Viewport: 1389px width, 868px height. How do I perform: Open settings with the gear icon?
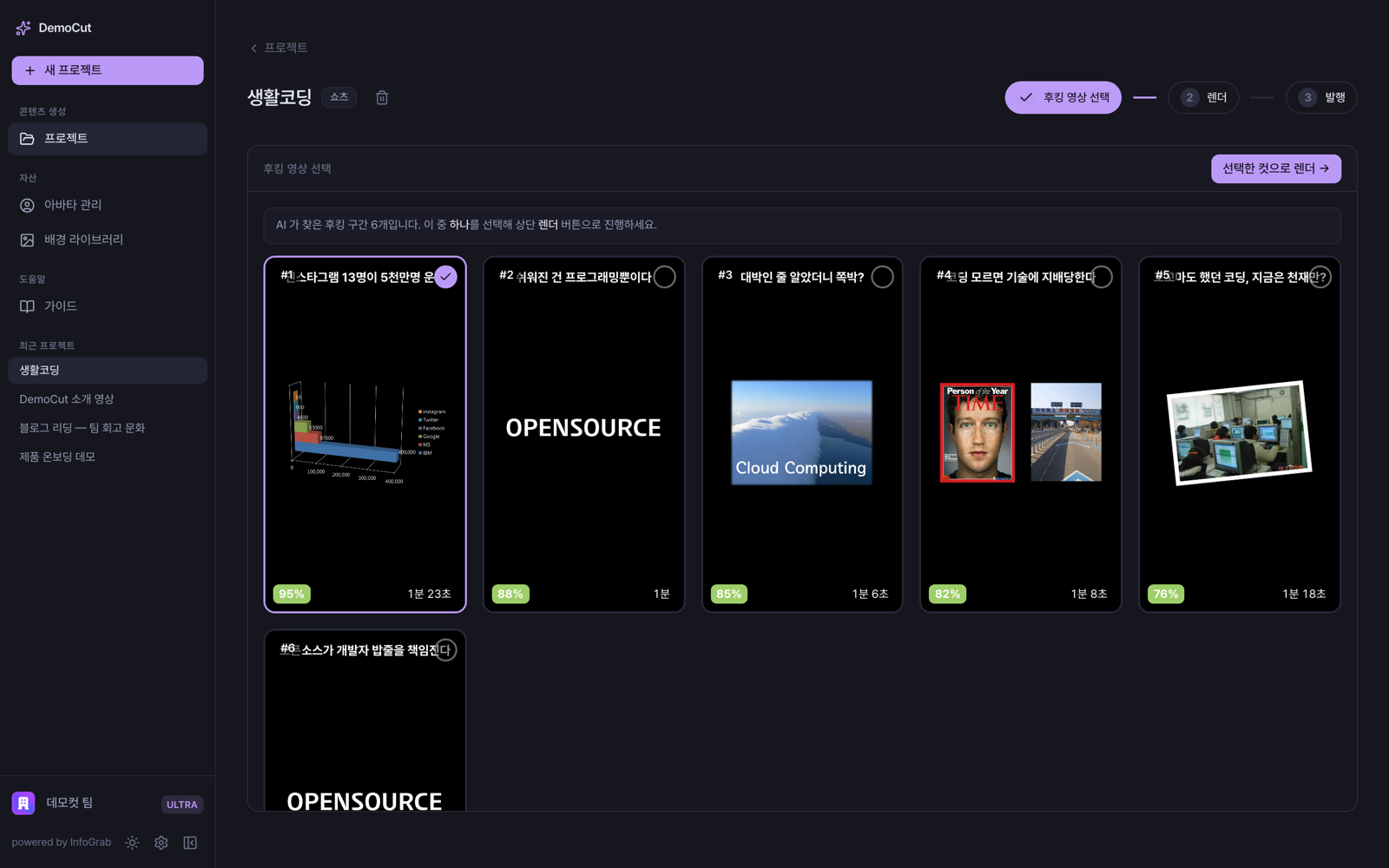tap(161, 843)
